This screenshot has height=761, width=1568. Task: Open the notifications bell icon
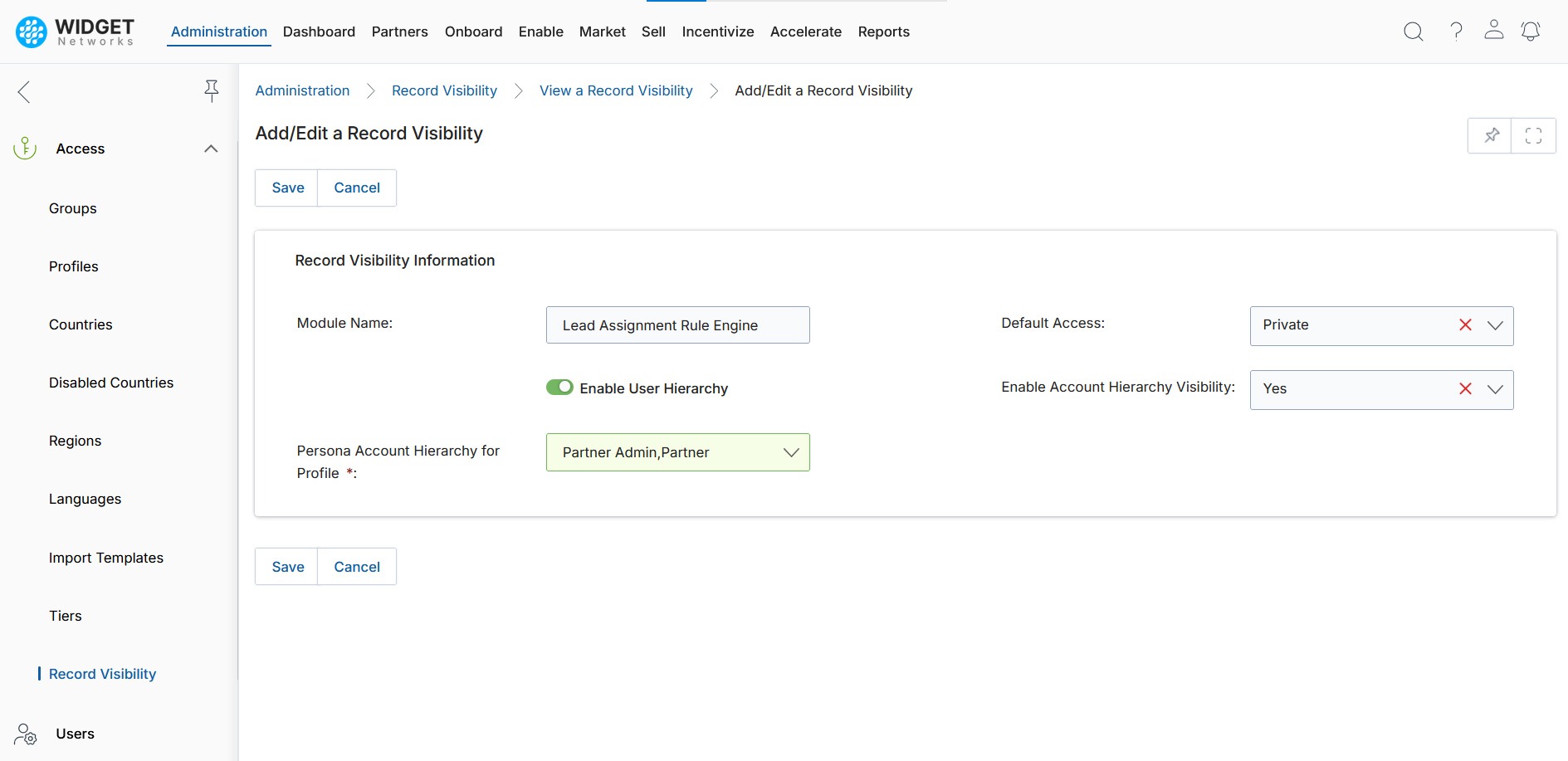[1530, 32]
